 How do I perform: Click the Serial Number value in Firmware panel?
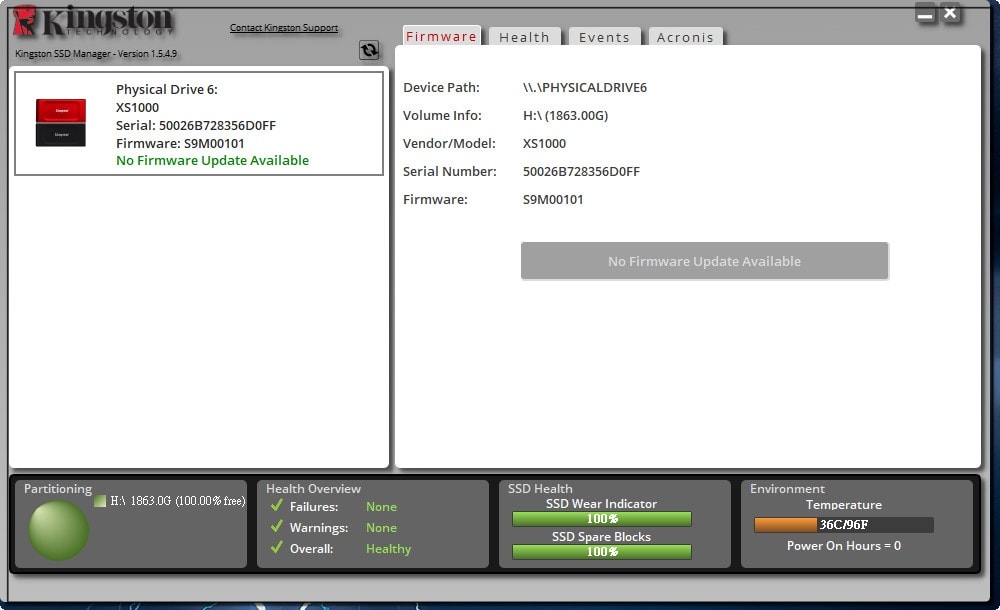pos(581,172)
